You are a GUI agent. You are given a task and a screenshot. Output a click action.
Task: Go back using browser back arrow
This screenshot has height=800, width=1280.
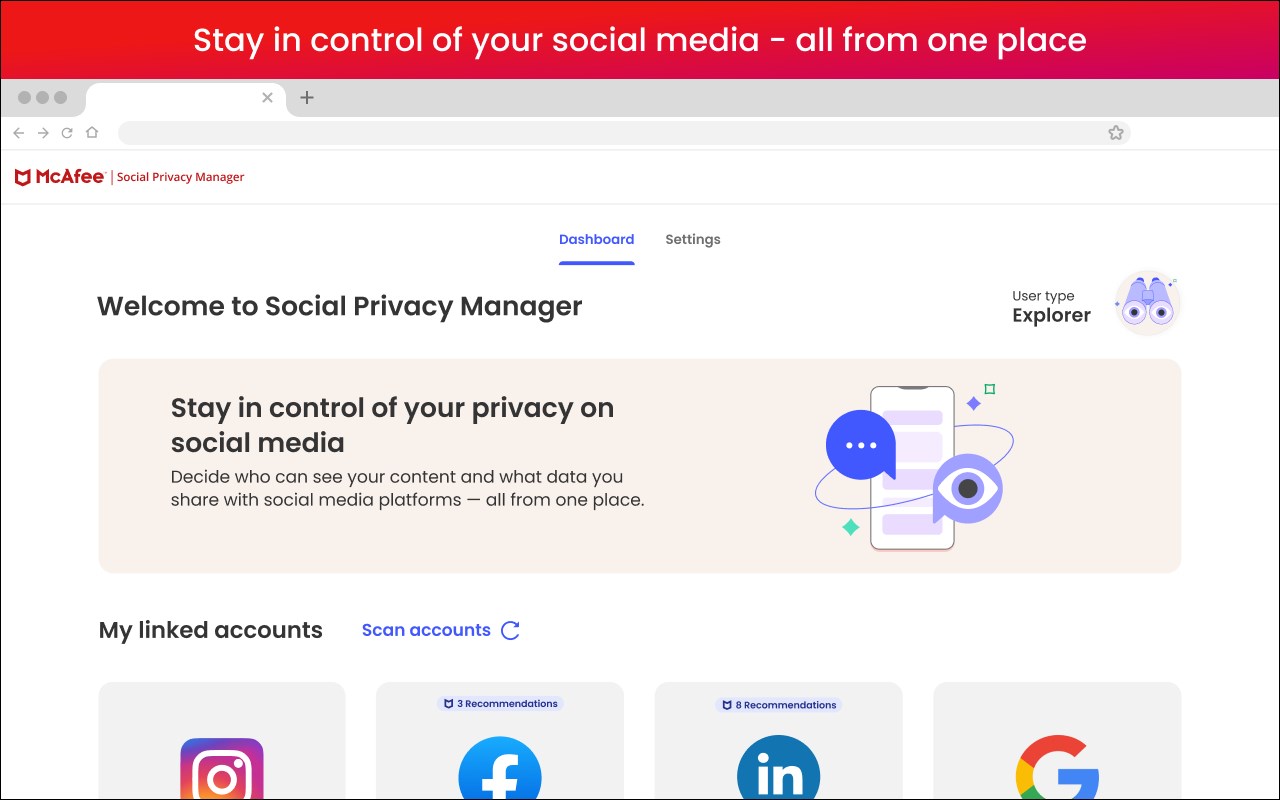[19, 133]
